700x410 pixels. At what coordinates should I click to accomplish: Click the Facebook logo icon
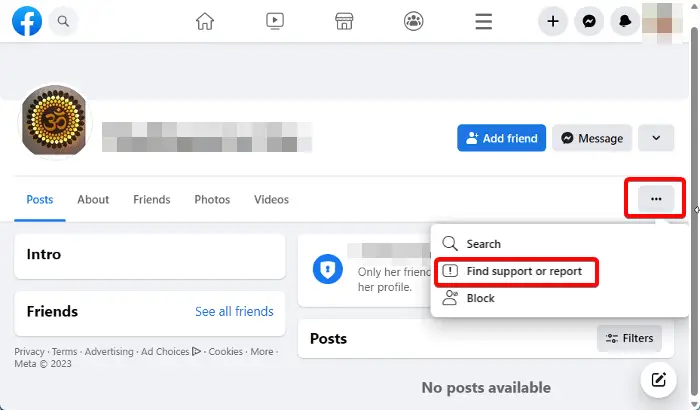coord(27,21)
